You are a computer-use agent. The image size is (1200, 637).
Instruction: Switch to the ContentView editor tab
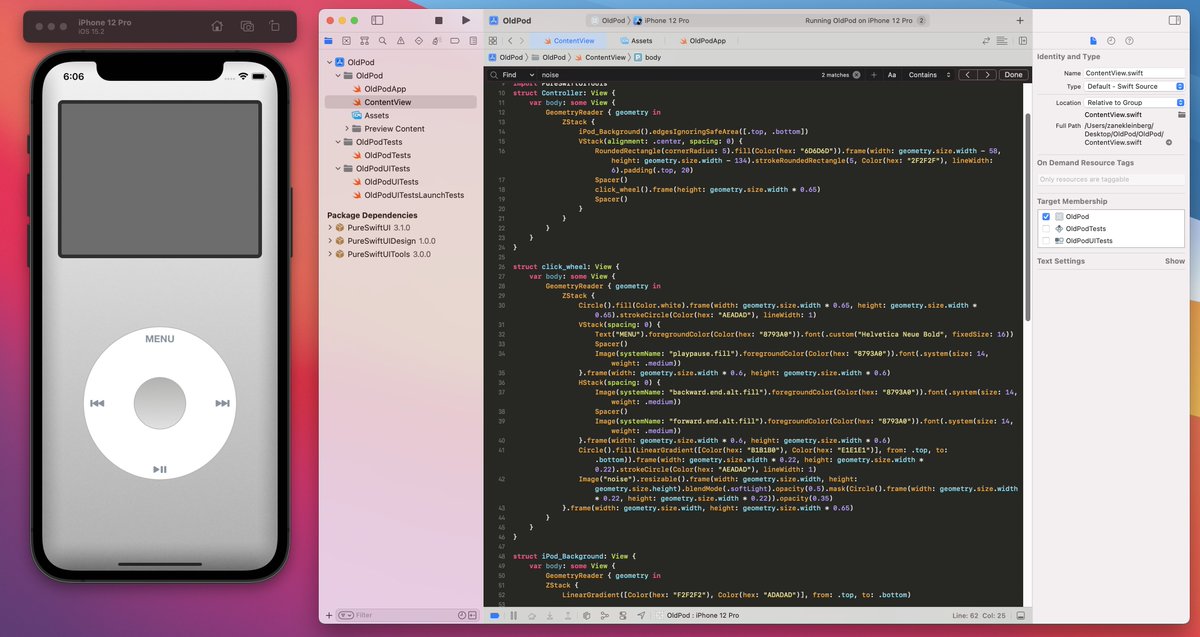[x=567, y=41]
